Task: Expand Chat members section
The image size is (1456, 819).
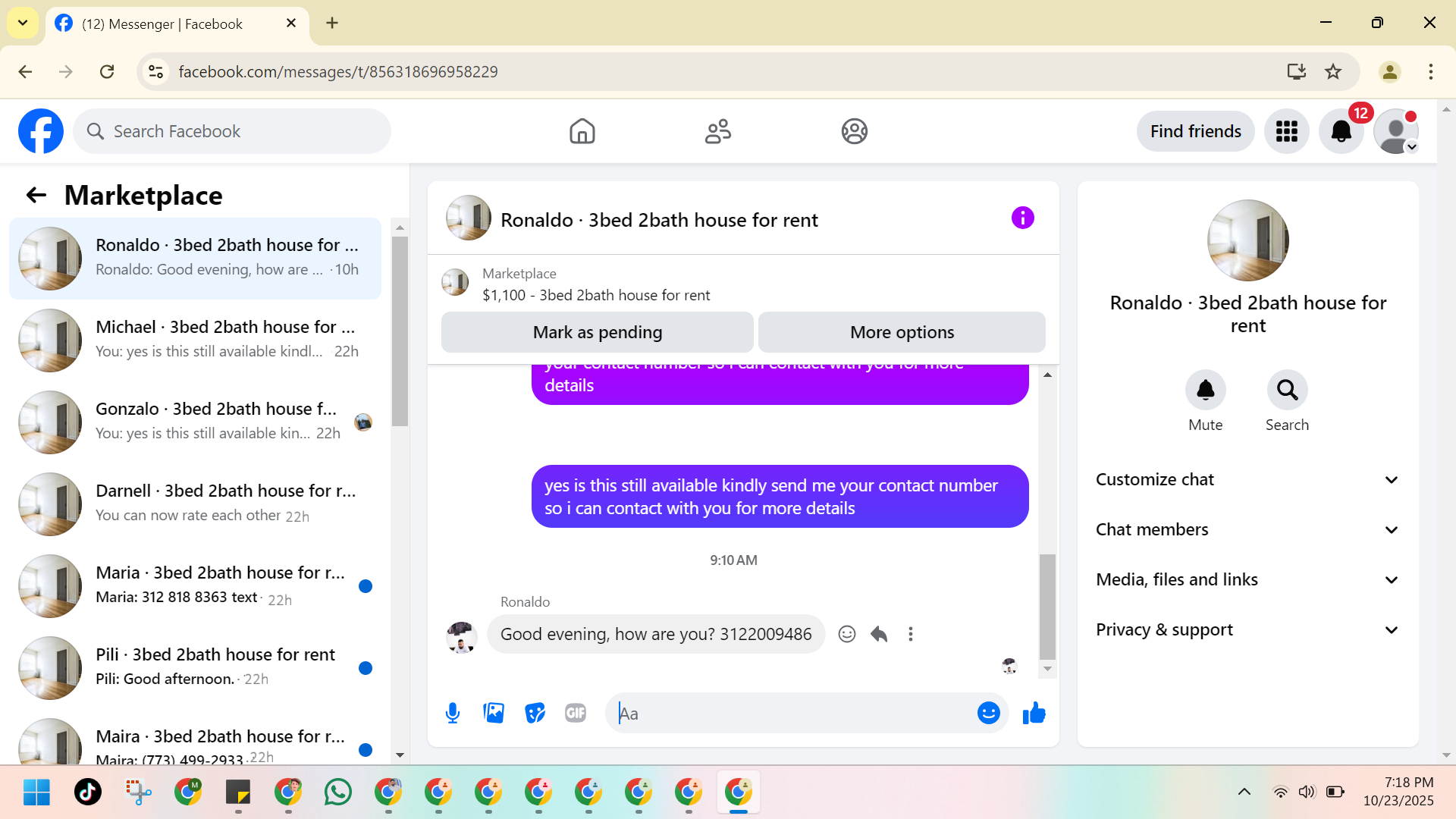Action: [1247, 529]
